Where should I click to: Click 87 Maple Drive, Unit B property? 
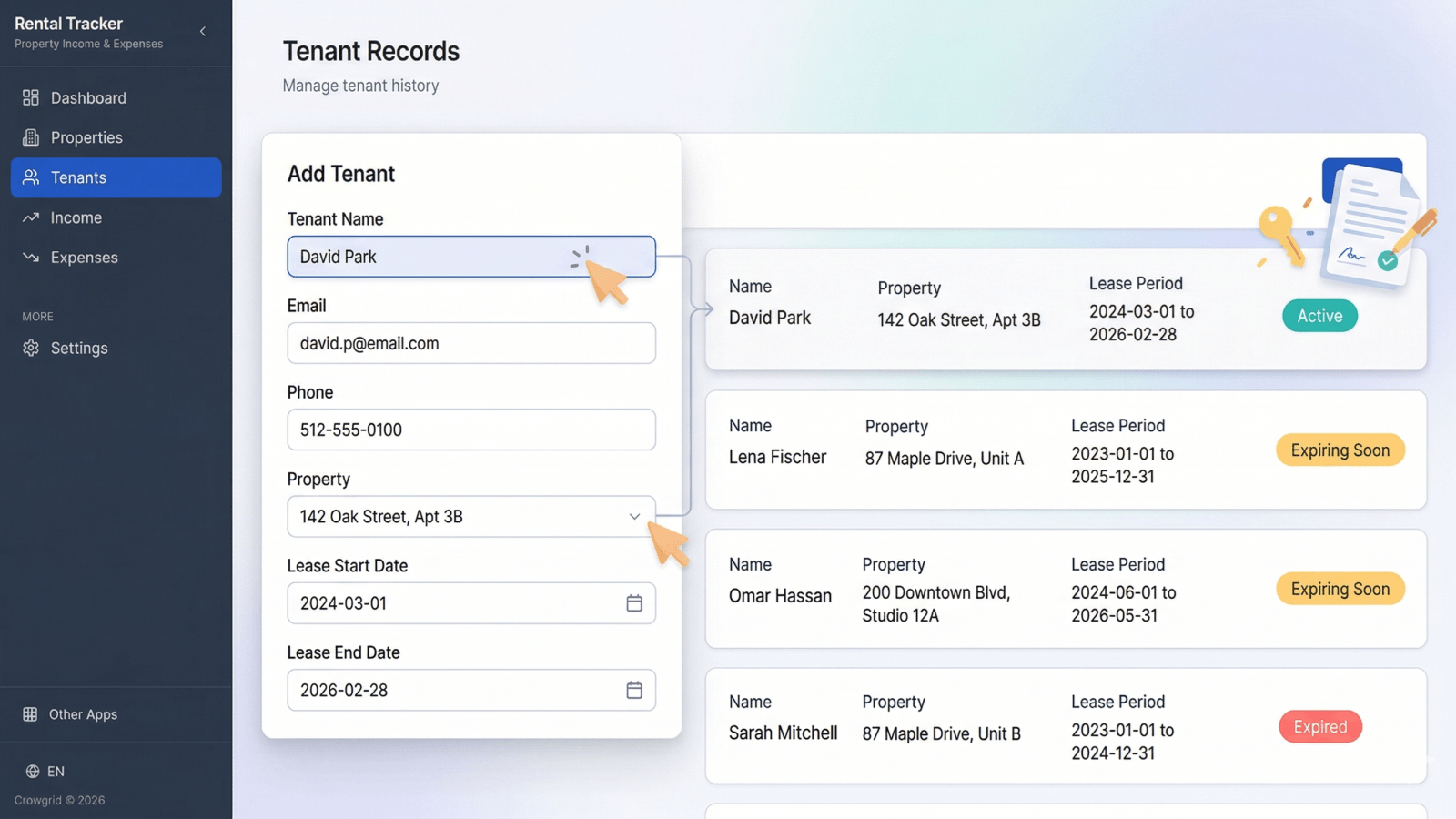(x=942, y=733)
